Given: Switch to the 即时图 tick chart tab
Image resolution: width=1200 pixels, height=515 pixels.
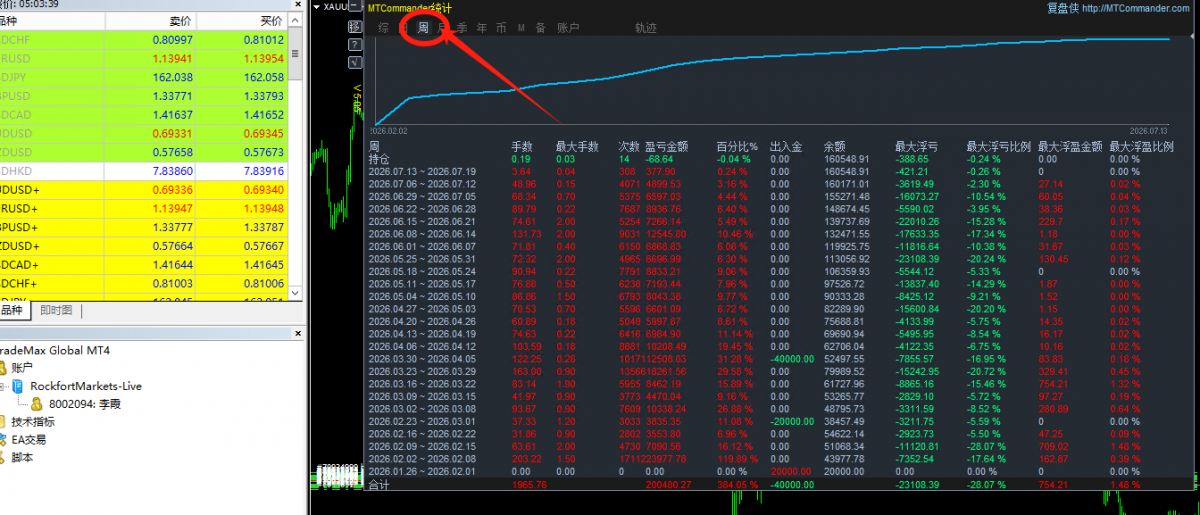Looking at the screenshot, I should coord(56,311).
